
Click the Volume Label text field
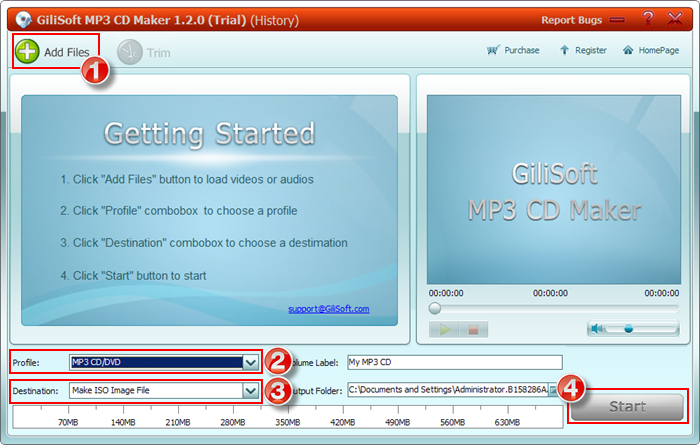click(x=453, y=362)
